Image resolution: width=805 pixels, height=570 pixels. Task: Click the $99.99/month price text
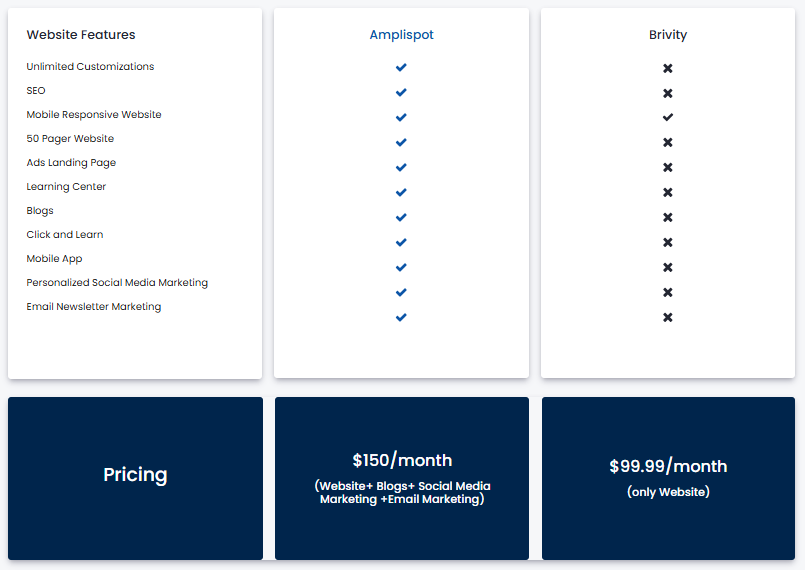tap(668, 466)
